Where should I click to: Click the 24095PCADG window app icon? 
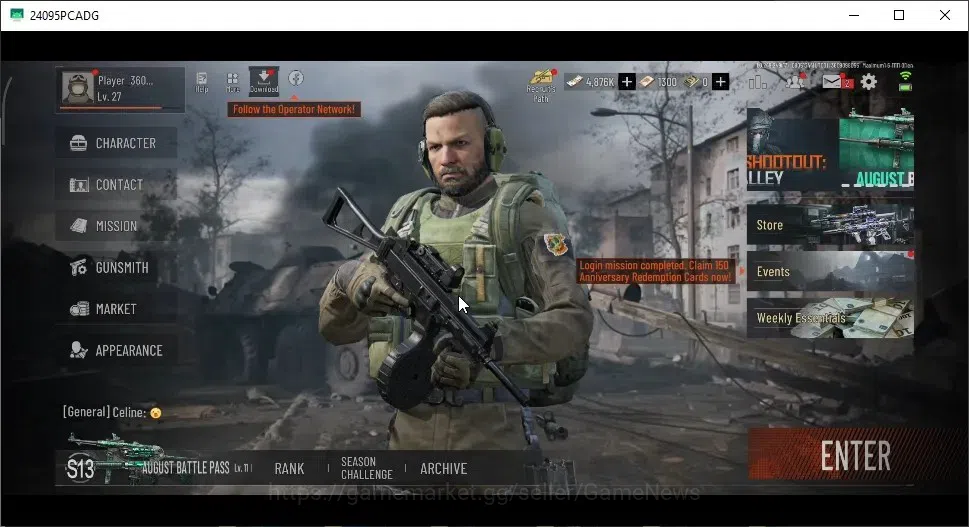(17, 15)
